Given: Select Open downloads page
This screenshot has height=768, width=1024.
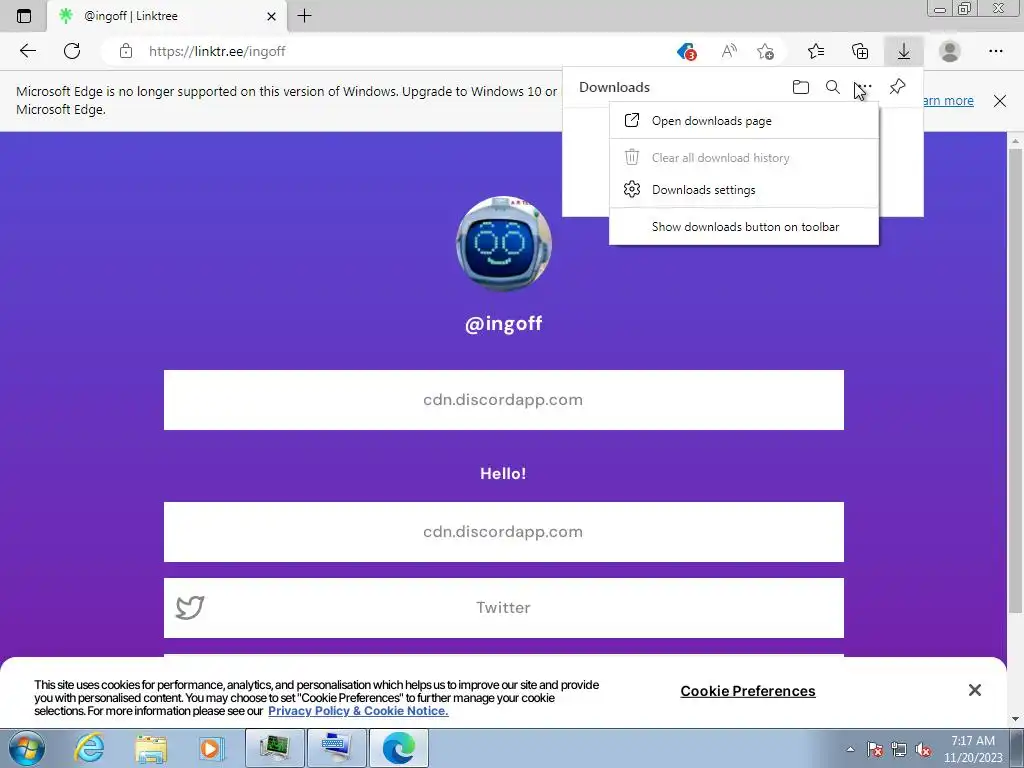Looking at the screenshot, I should (744, 121).
